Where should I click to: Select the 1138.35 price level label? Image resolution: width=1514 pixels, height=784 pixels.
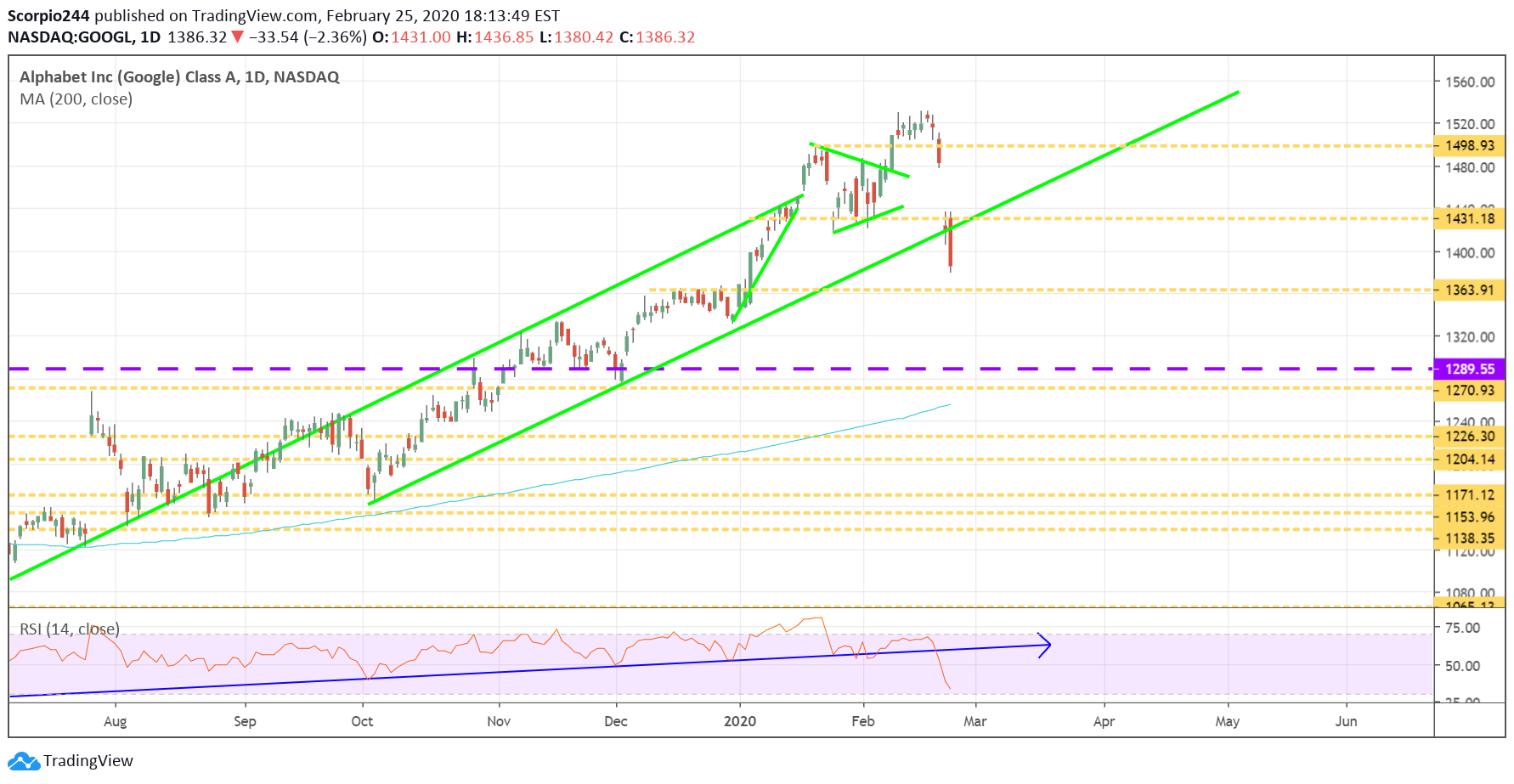1470,539
